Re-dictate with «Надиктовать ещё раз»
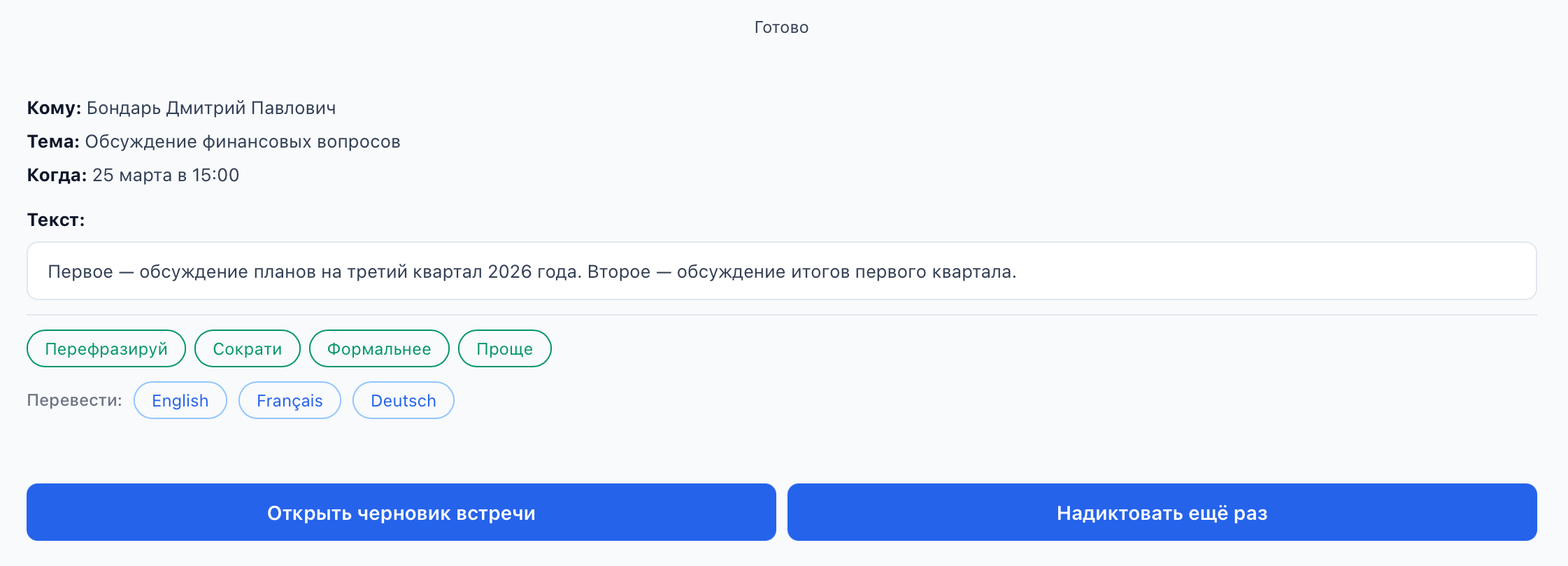This screenshot has height=566, width=1568. tap(1162, 511)
